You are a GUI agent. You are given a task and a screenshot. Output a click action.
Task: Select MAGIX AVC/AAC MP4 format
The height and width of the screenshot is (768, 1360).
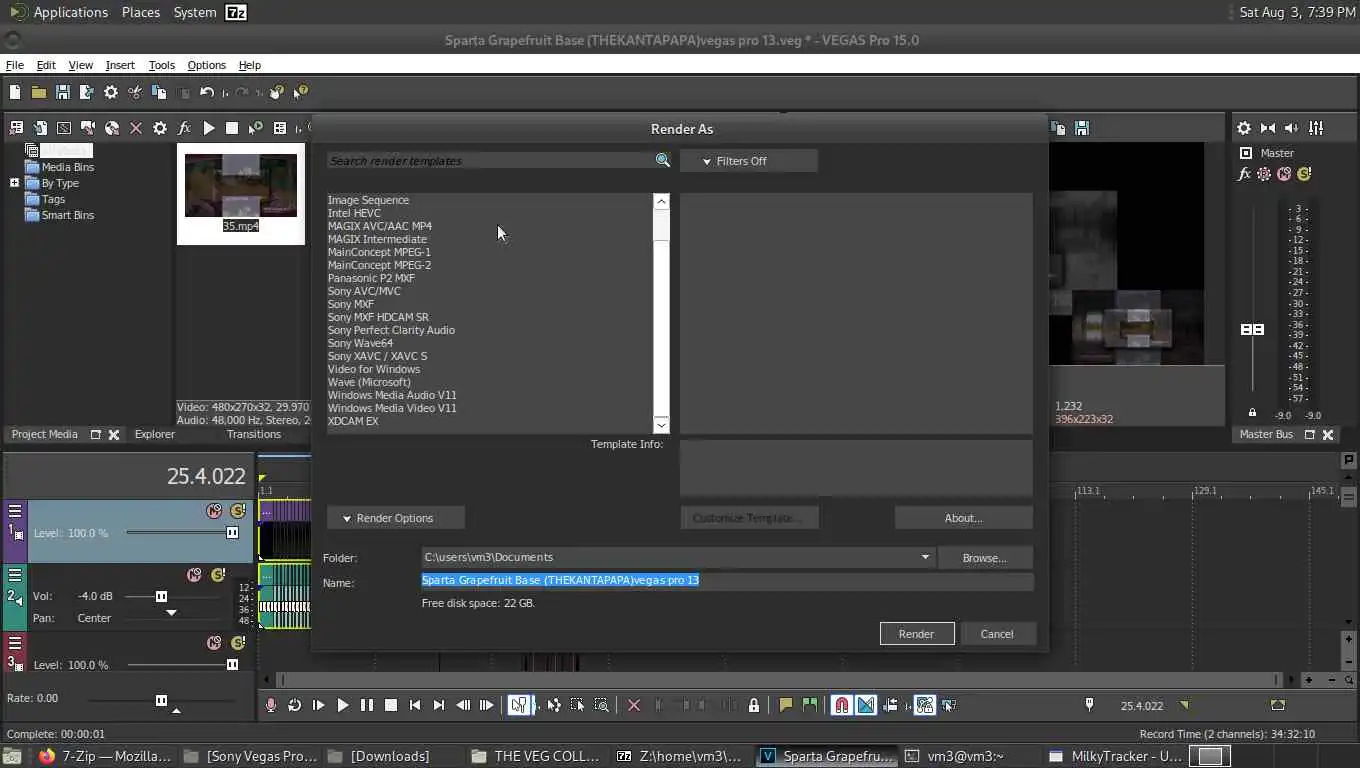[x=380, y=226]
